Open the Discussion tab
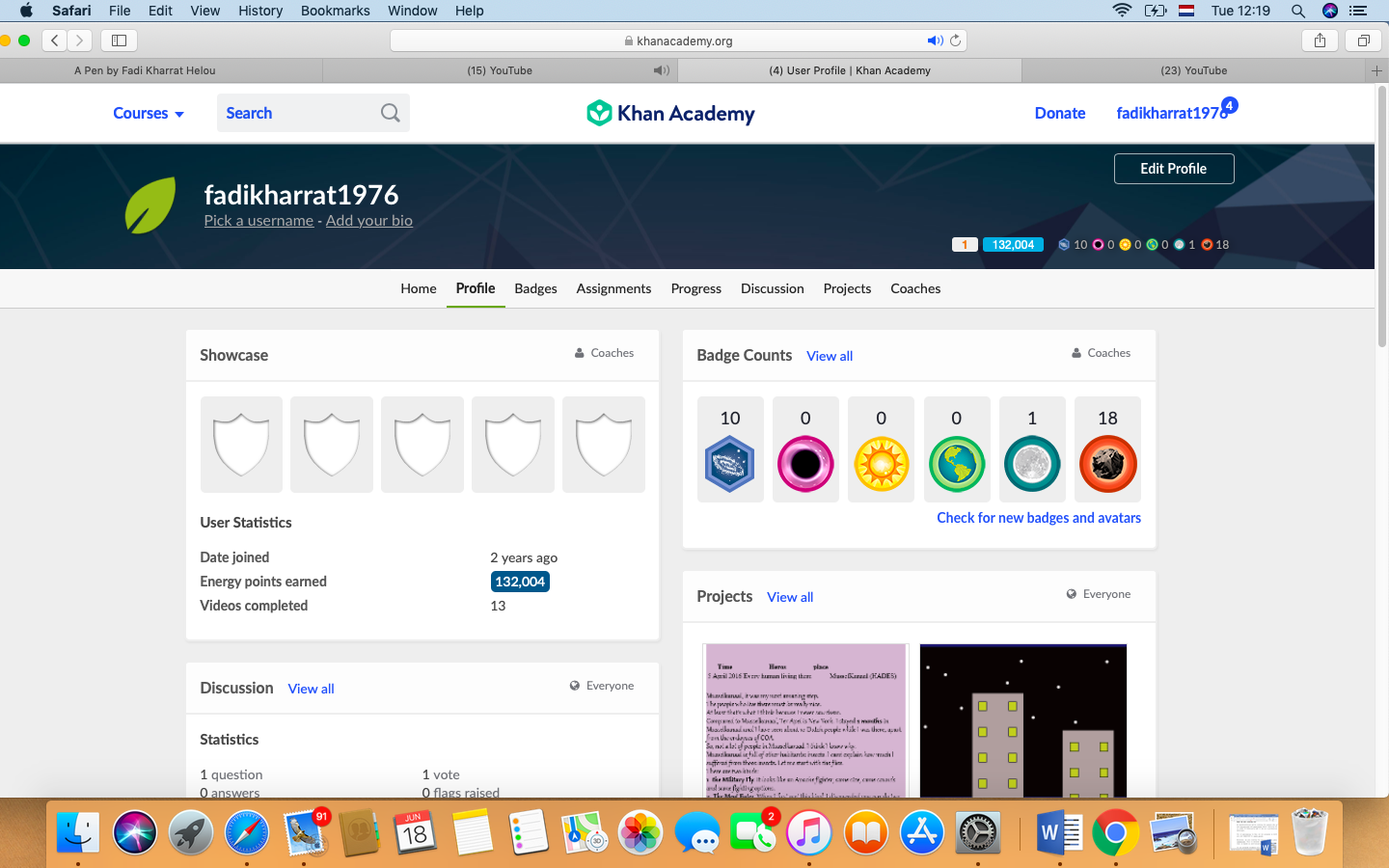The width and height of the screenshot is (1389, 868). 773,288
